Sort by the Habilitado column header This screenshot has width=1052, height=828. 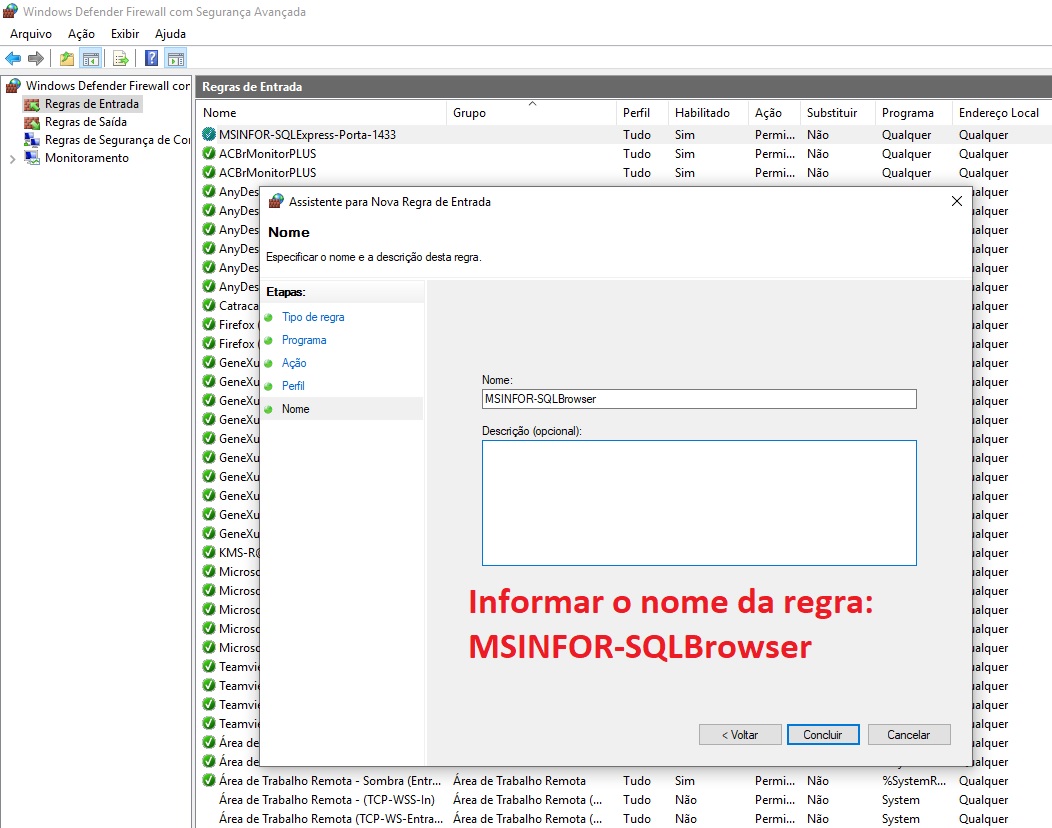pyautogui.click(x=708, y=113)
